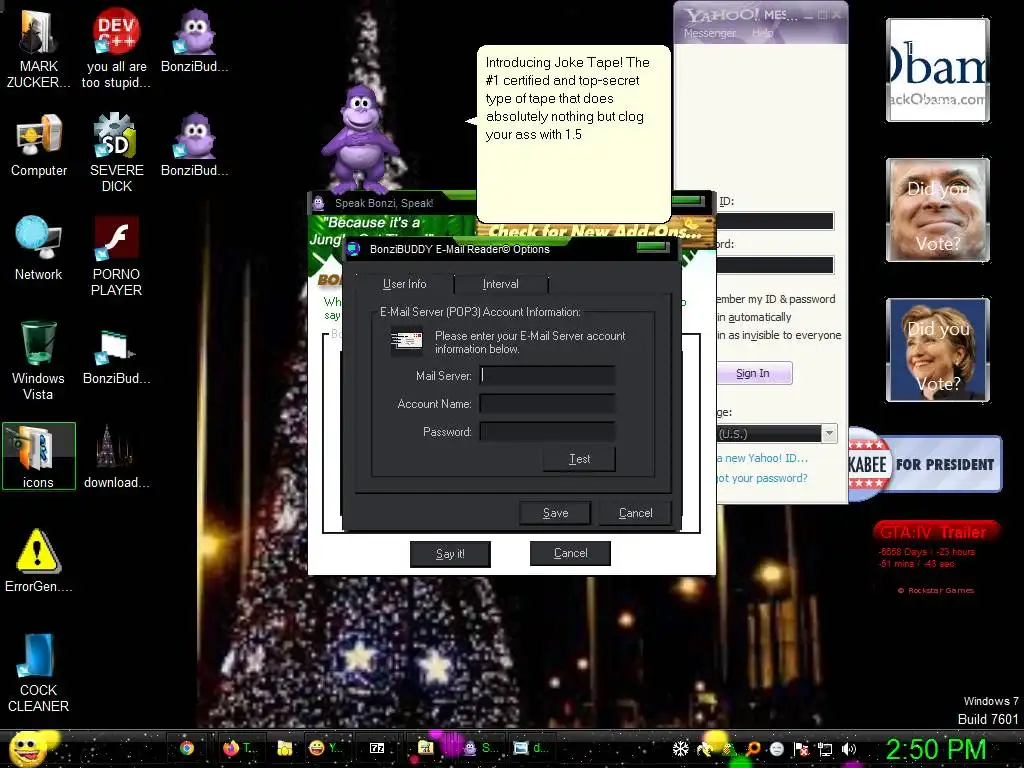Cancel the Speak Bonzi, Speak! window
The image size is (1024, 768).
[x=570, y=553]
